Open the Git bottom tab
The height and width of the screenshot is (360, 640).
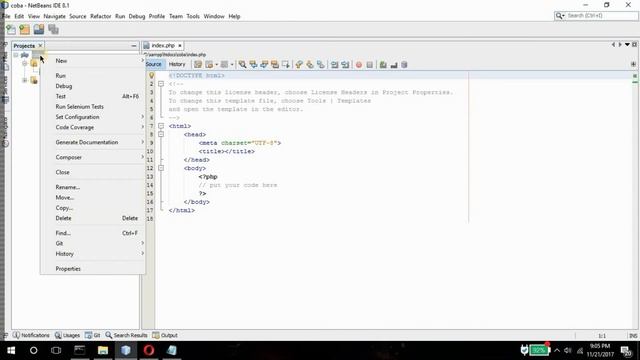coord(93,335)
